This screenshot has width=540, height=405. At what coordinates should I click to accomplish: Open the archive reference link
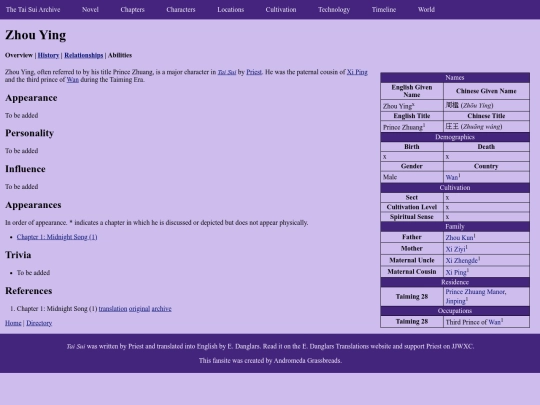(162, 309)
